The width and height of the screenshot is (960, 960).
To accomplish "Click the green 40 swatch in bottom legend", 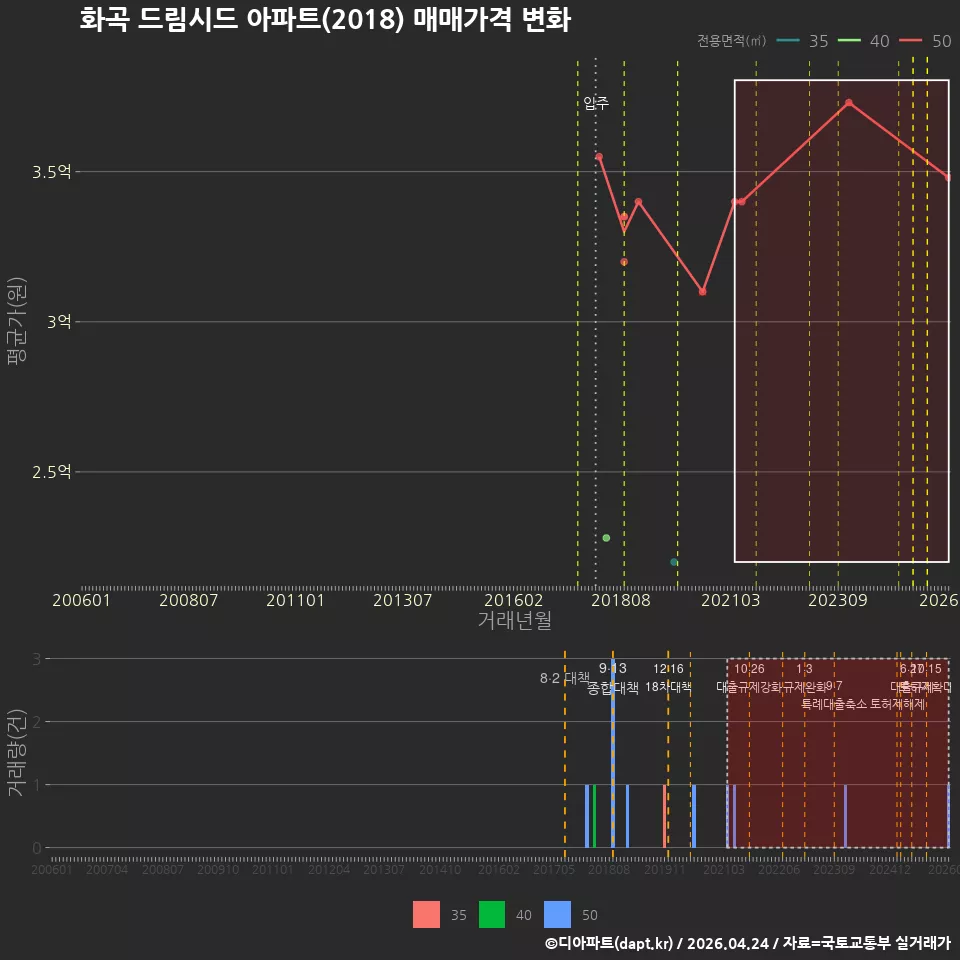I will pos(492,915).
